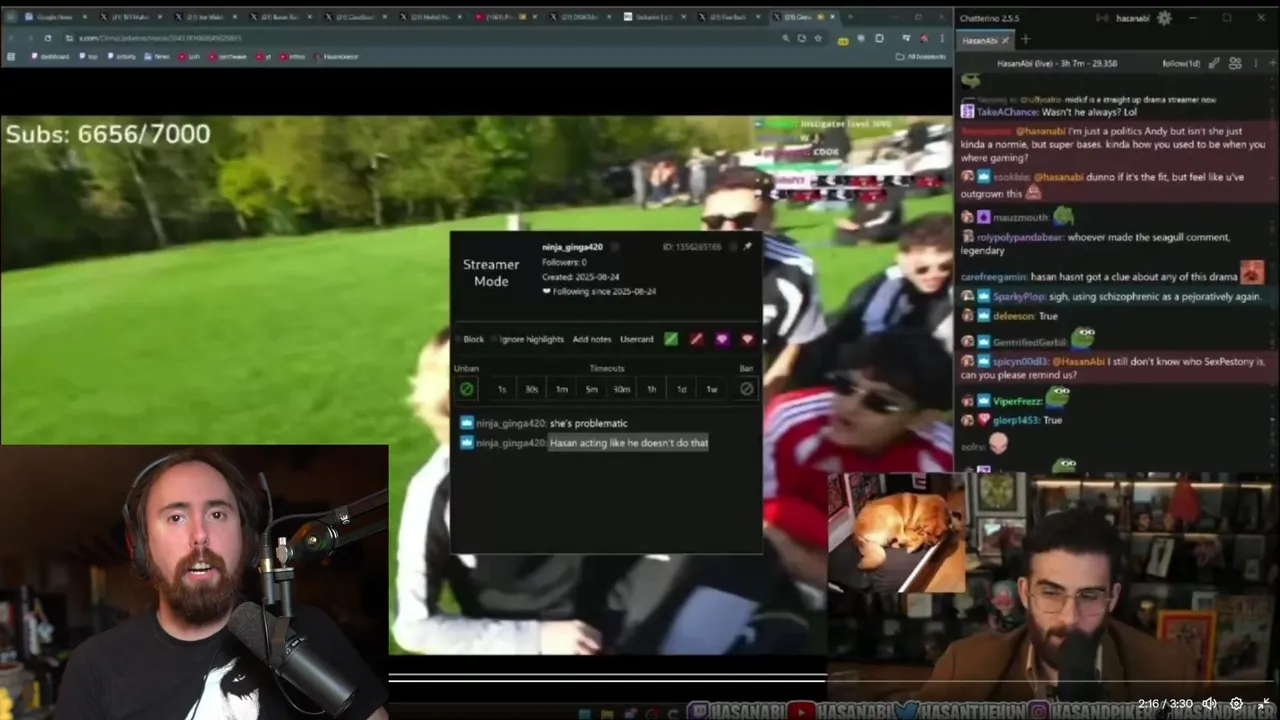Click the browser back arrow

(x=11, y=38)
